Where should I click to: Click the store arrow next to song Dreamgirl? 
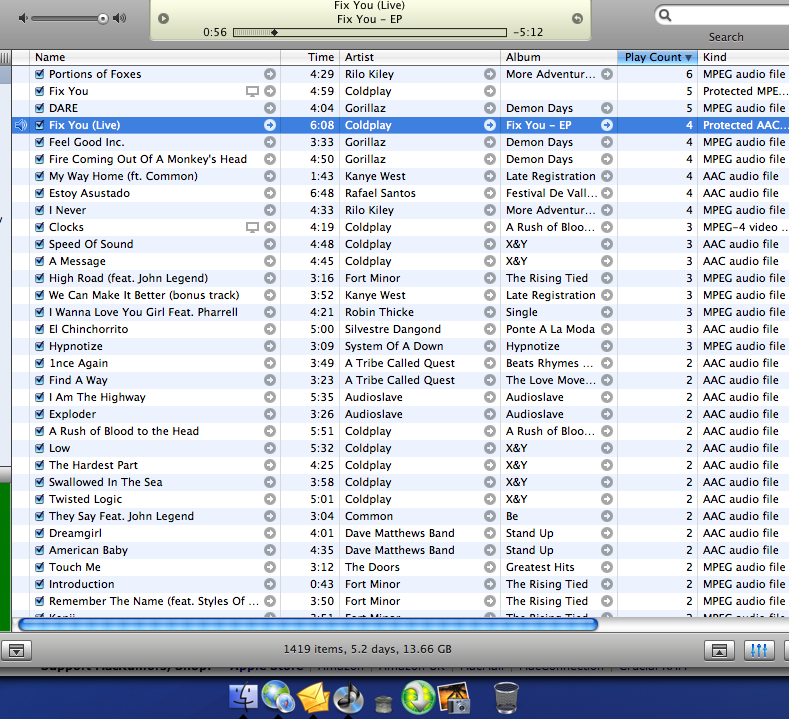pos(270,533)
